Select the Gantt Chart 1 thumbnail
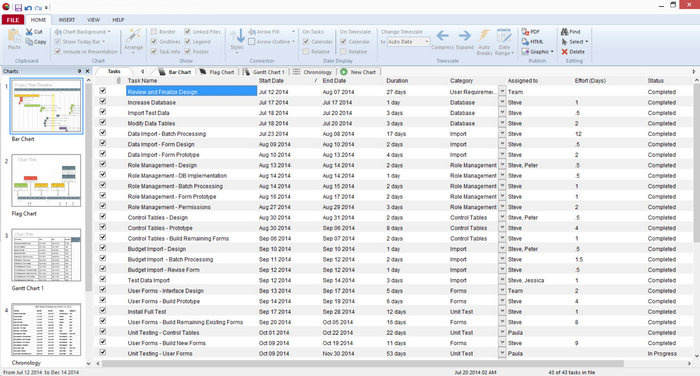This screenshot has height=376, width=700. tap(46, 255)
